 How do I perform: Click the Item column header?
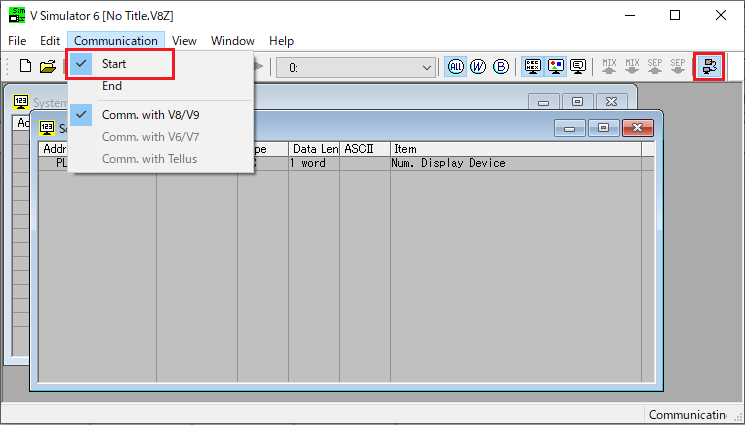point(514,149)
